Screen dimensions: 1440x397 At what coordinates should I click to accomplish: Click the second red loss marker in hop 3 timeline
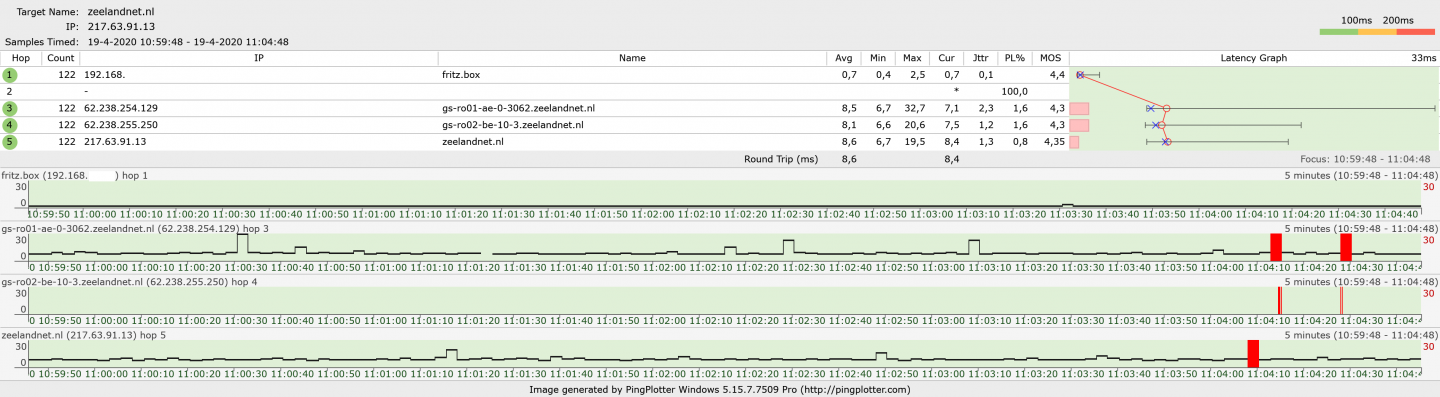1346,247
